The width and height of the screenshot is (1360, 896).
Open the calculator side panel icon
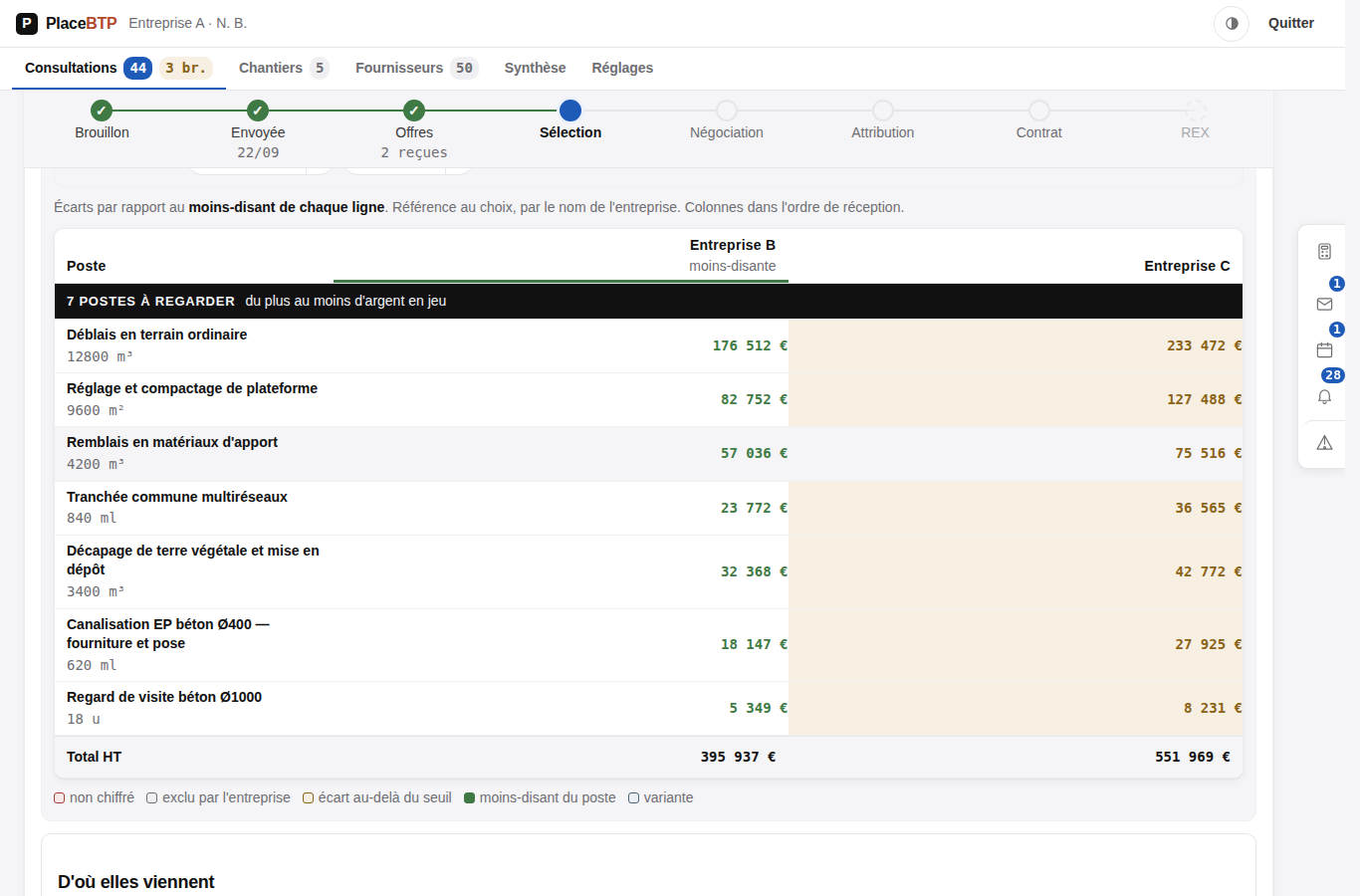coord(1324,252)
